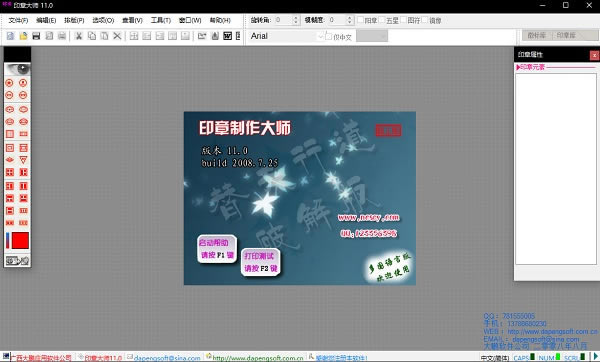Save with the floppy disk icon

(36, 36)
